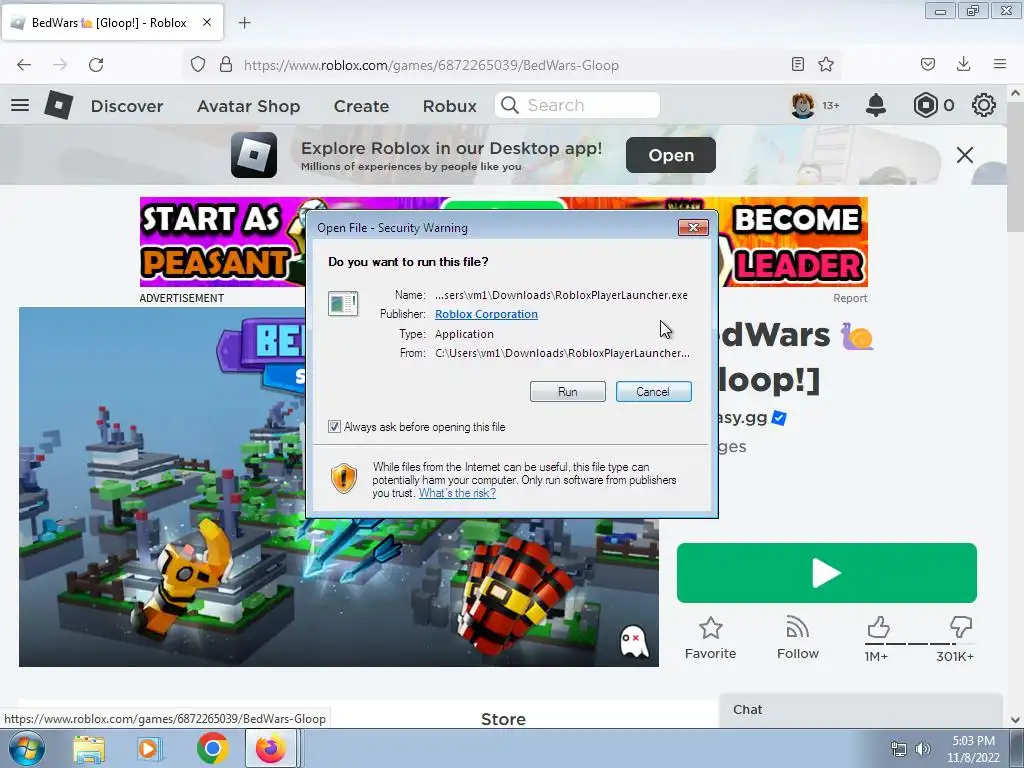Click the Firefox taskbar icon
1024x768 pixels.
(x=271, y=748)
